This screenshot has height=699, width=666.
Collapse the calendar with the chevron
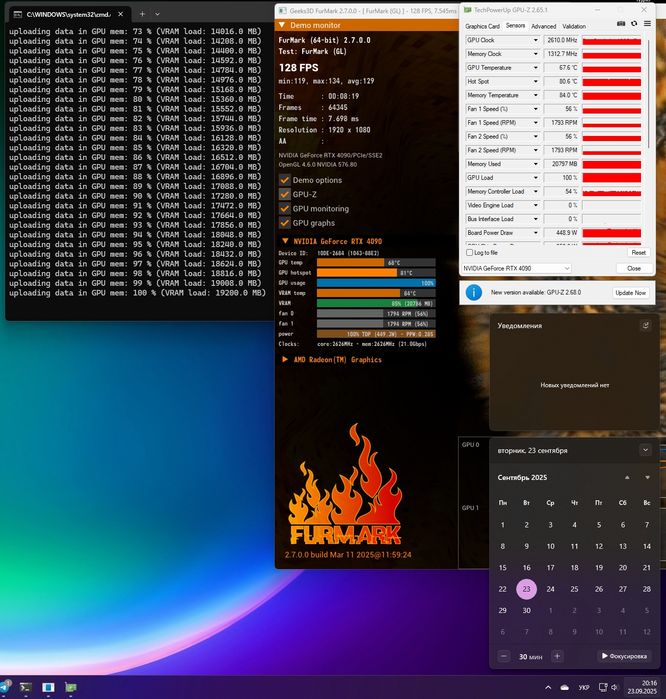(645, 450)
